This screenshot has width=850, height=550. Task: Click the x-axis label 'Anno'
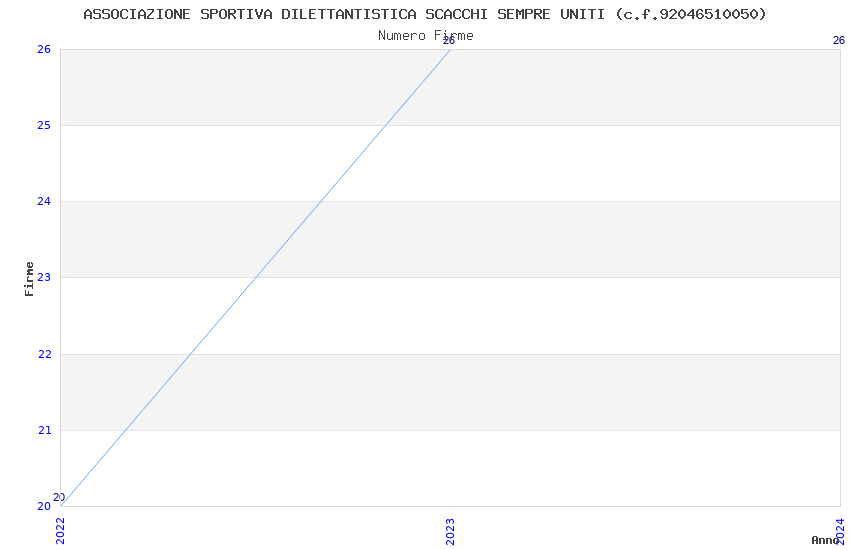(x=825, y=540)
